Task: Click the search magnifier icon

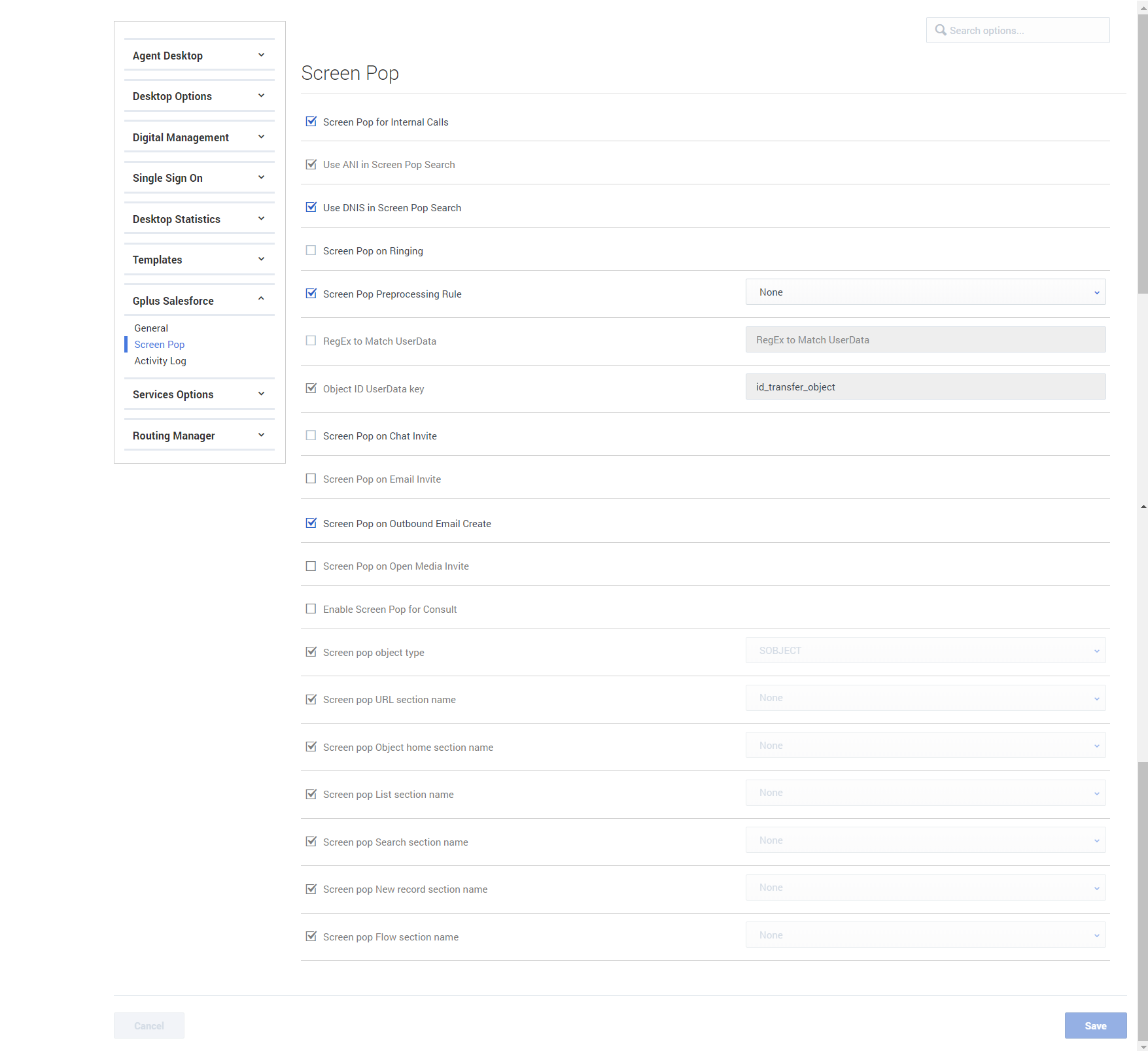Action: [941, 30]
